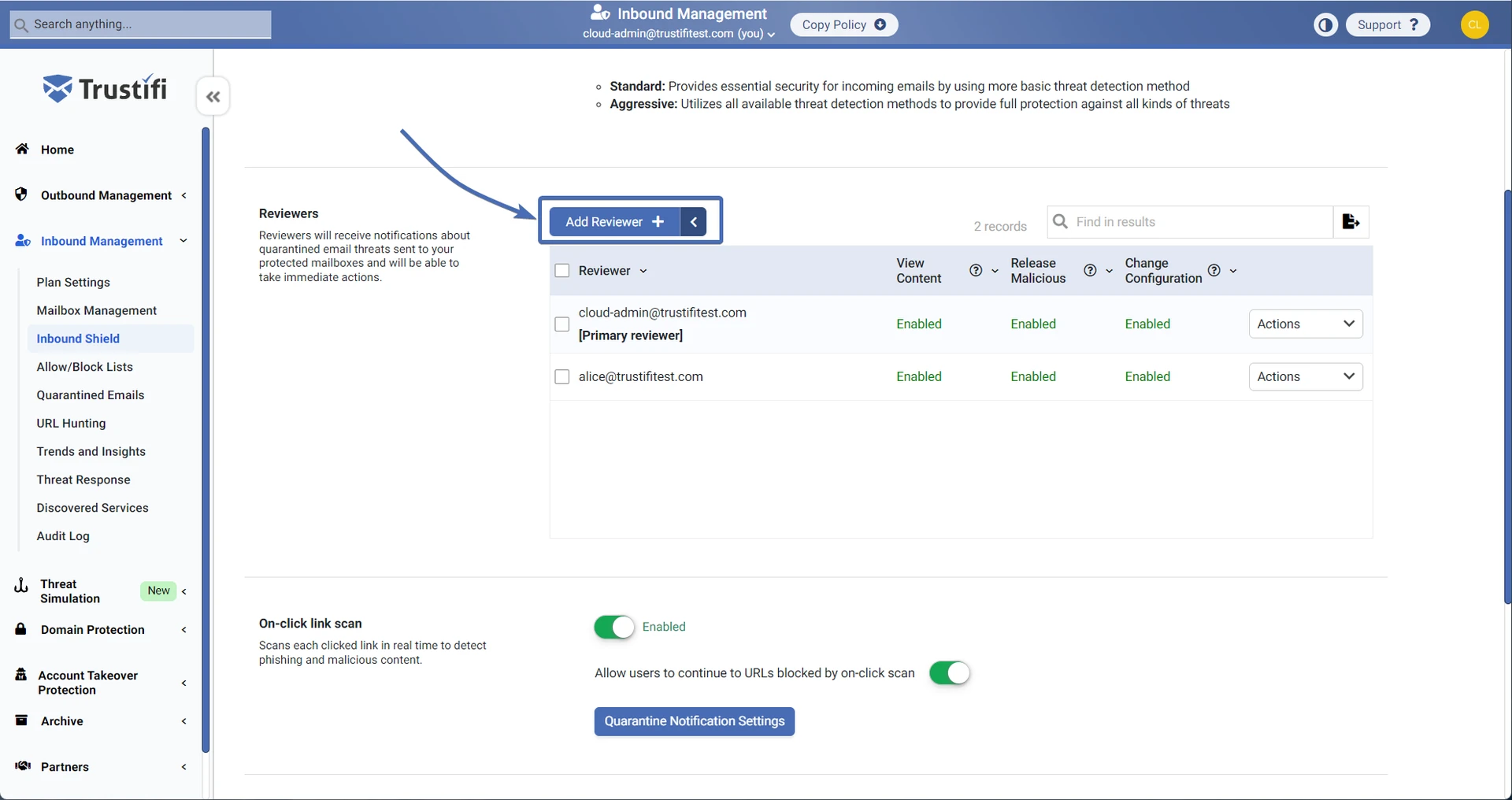Screen dimensions: 1512x800
Task: Click the Change Configuration help icon
Action: (x=1214, y=271)
